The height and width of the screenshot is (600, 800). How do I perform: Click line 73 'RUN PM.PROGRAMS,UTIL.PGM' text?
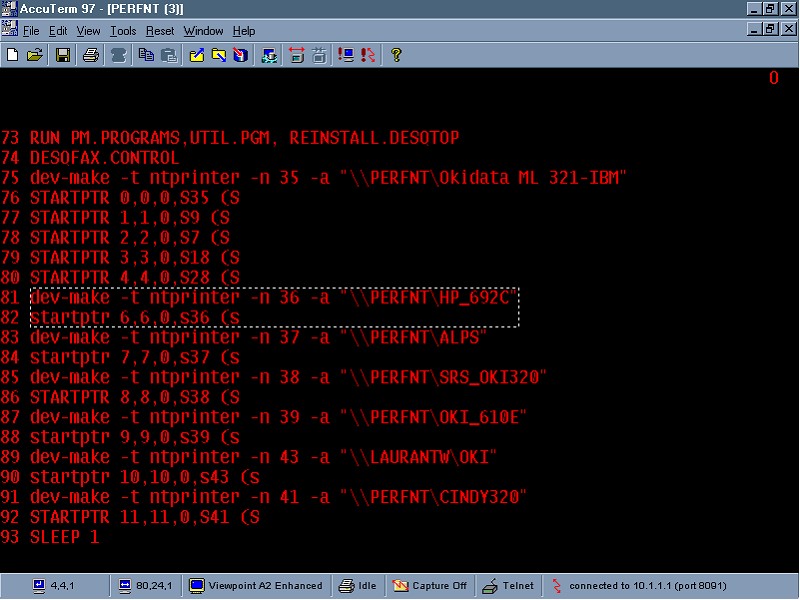pos(149,138)
